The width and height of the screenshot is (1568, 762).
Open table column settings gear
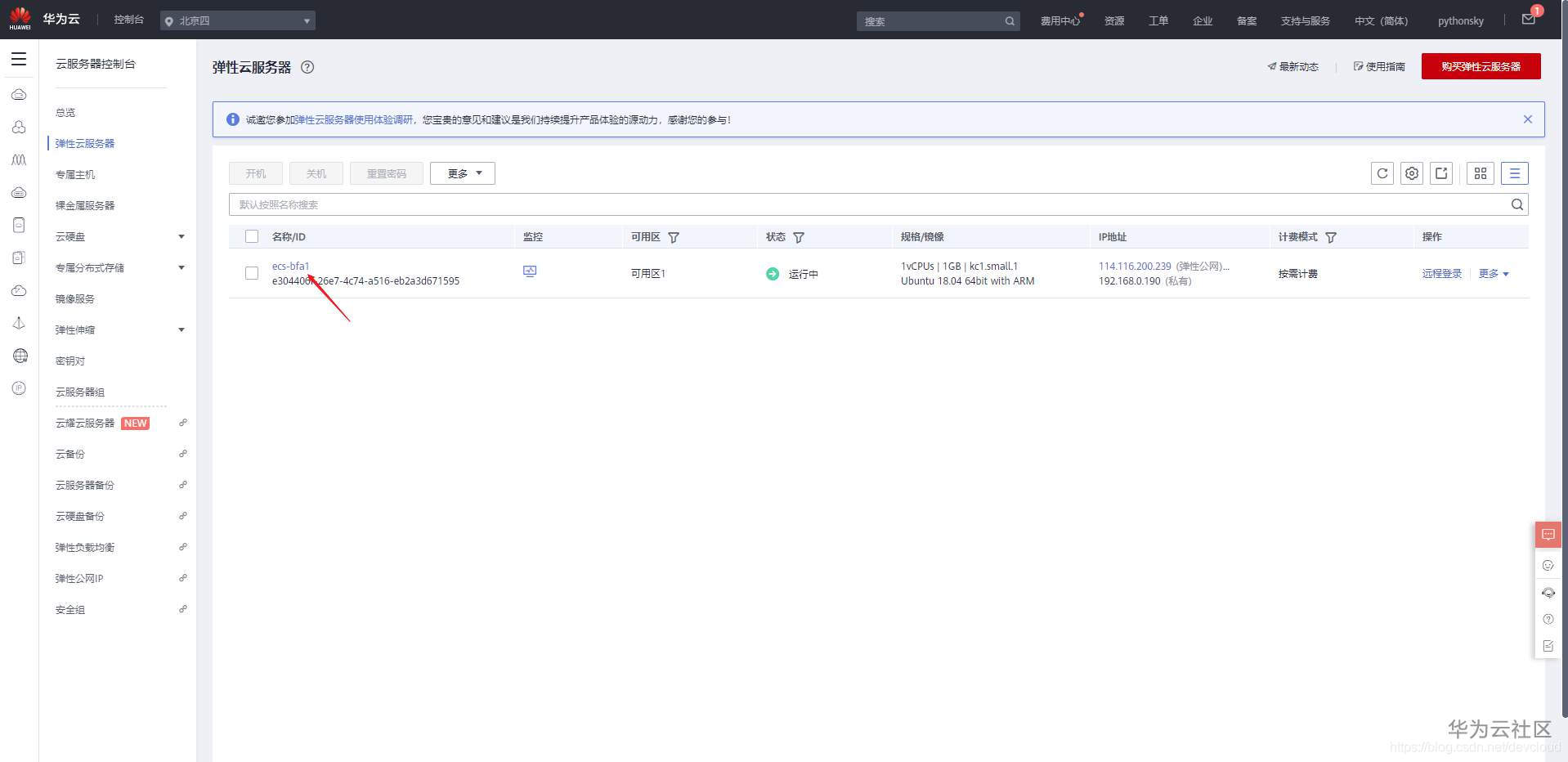click(1412, 173)
